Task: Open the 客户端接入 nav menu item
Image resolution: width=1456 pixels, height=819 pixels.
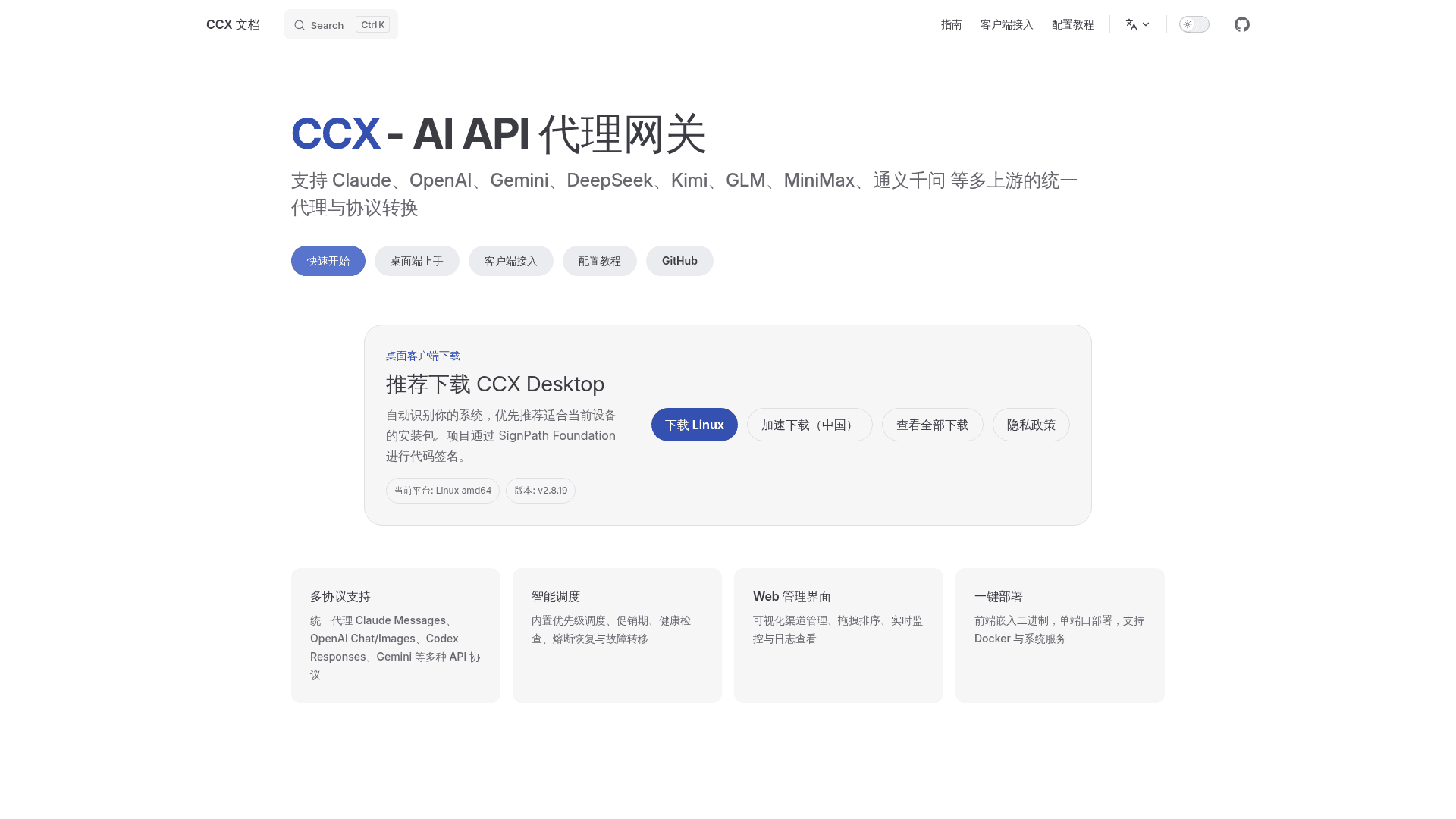Action: pos(1006,24)
